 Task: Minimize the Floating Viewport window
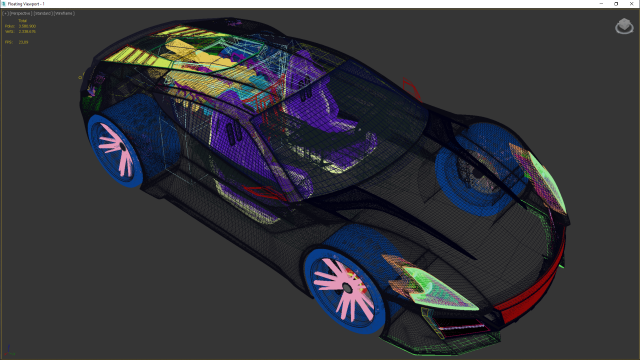pyautogui.click(x=601, y=4)
